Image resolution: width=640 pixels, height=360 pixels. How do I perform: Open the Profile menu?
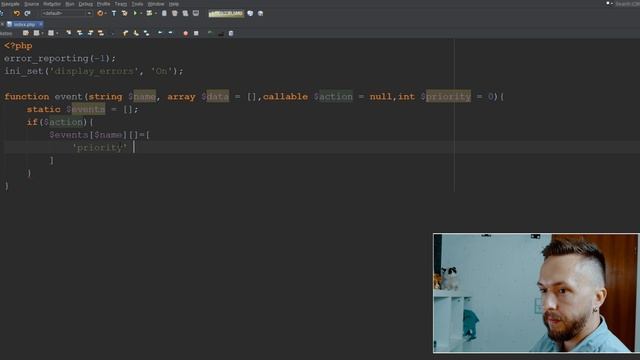click(103, 4)
